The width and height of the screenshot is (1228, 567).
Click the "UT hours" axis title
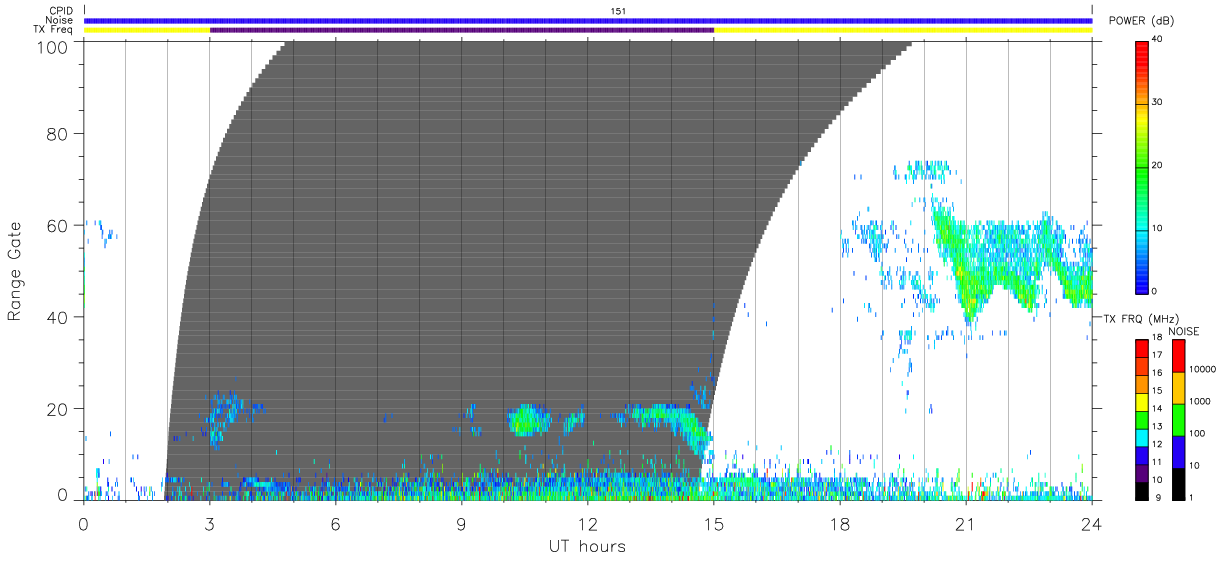pyautogui.click(x=587, y=545)
